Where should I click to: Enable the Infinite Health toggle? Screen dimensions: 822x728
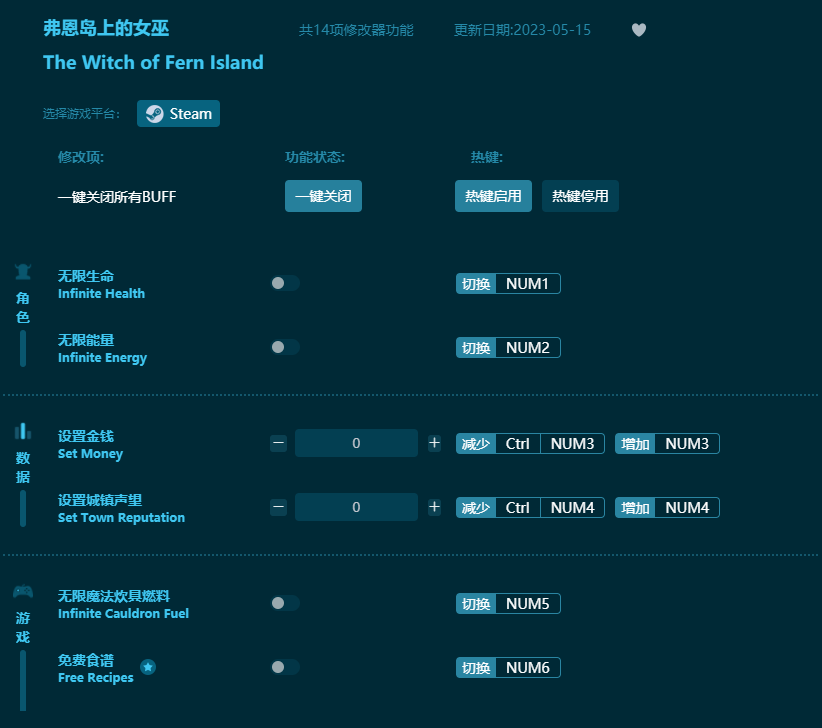click(x=285, y=283)
